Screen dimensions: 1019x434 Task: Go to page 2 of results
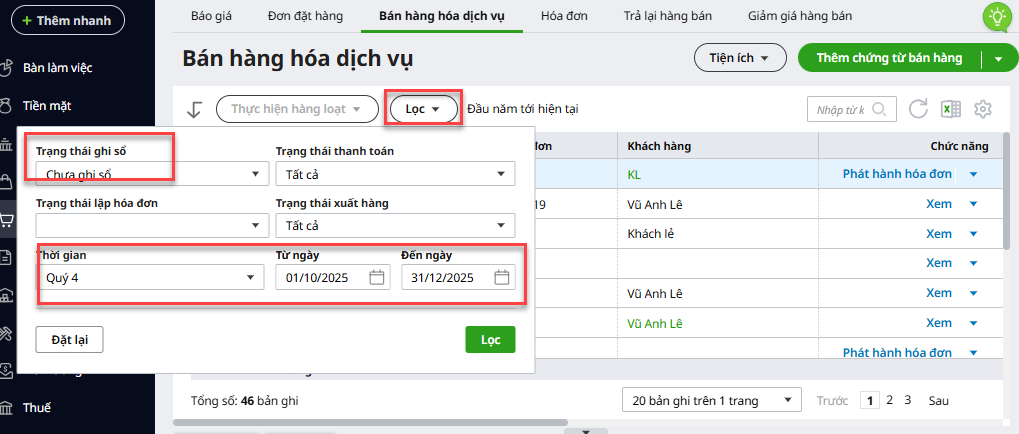[890, 400]
